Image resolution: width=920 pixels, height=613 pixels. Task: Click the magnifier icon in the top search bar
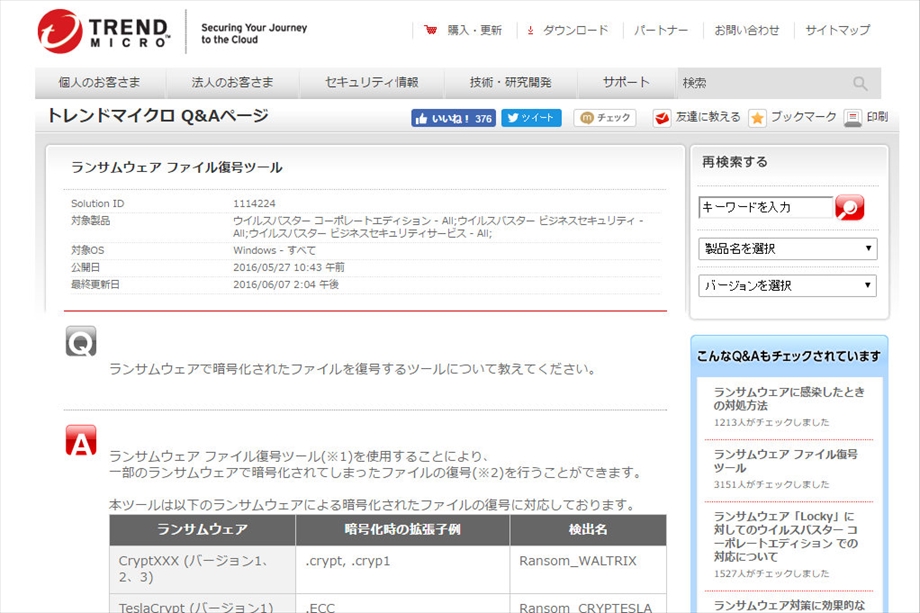[860, 83]
